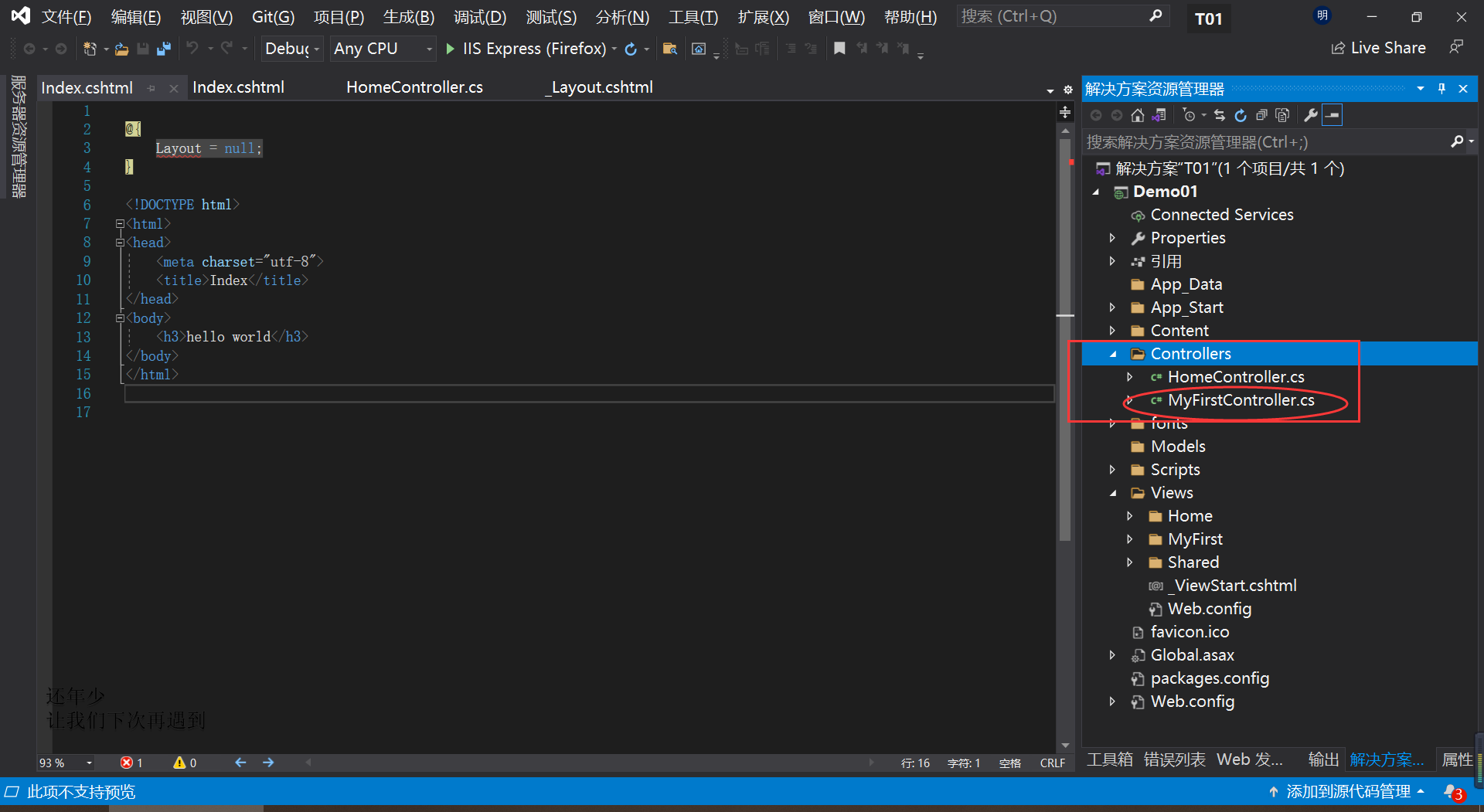Open the 输出 bottom tab
Screen dimensions: 1484x812
point(1323,759)
